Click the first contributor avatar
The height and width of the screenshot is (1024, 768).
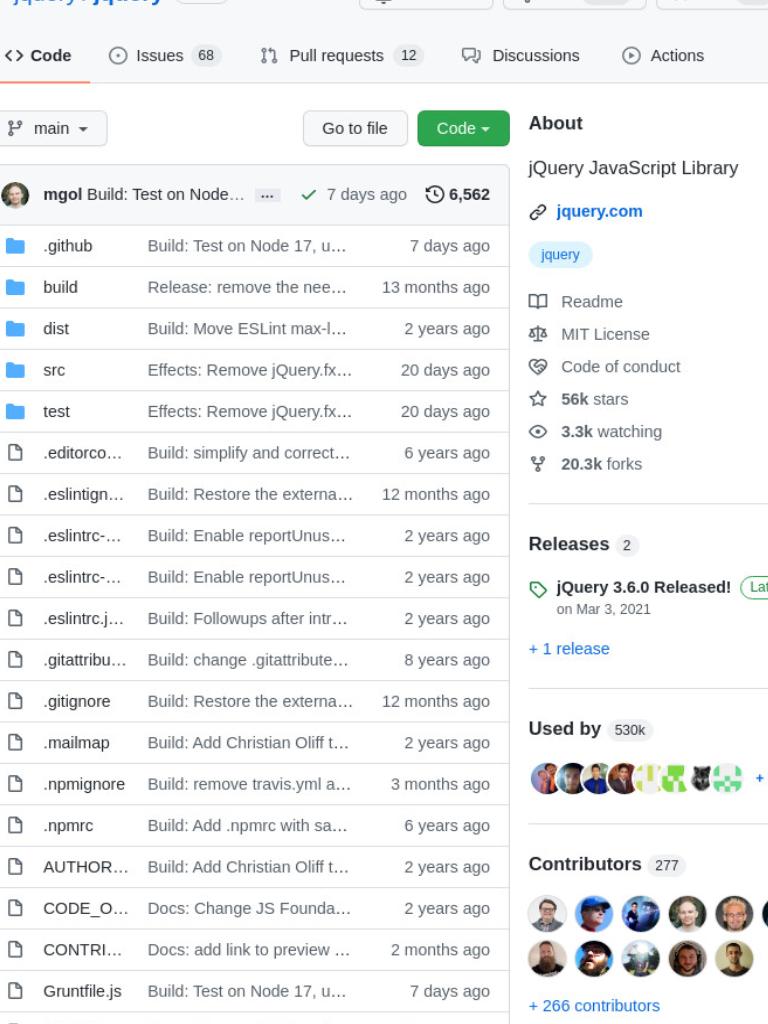547,914
